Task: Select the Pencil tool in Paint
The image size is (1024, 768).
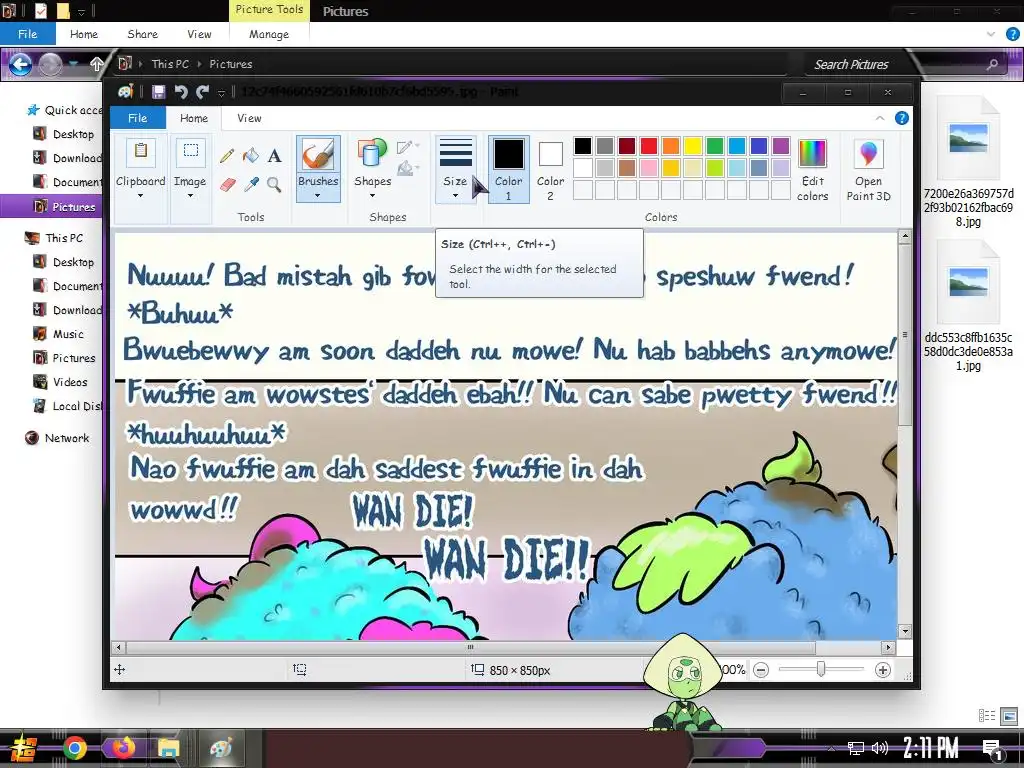Action: (x=227, y=155)
